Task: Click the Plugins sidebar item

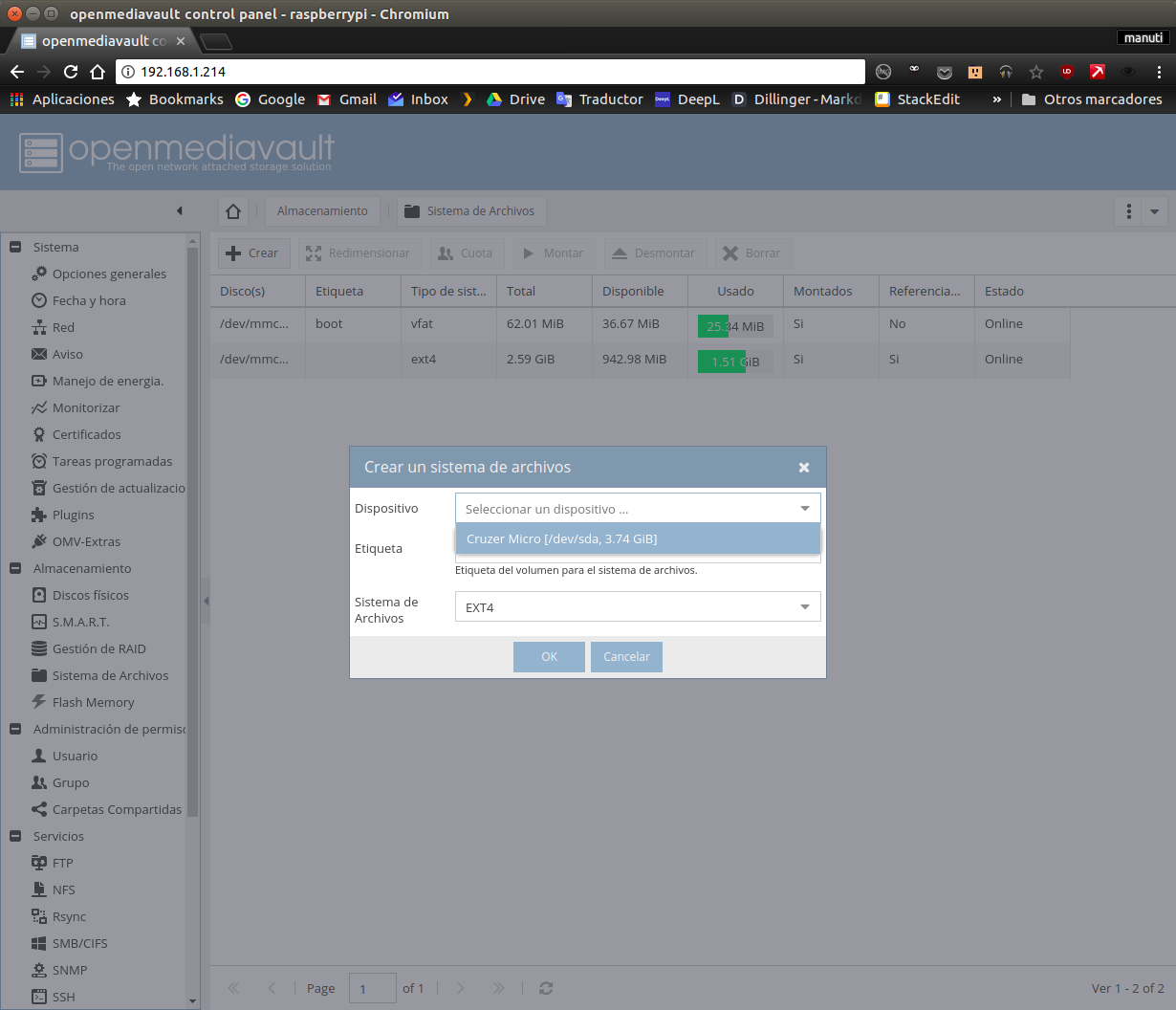Action: [73, 515]
